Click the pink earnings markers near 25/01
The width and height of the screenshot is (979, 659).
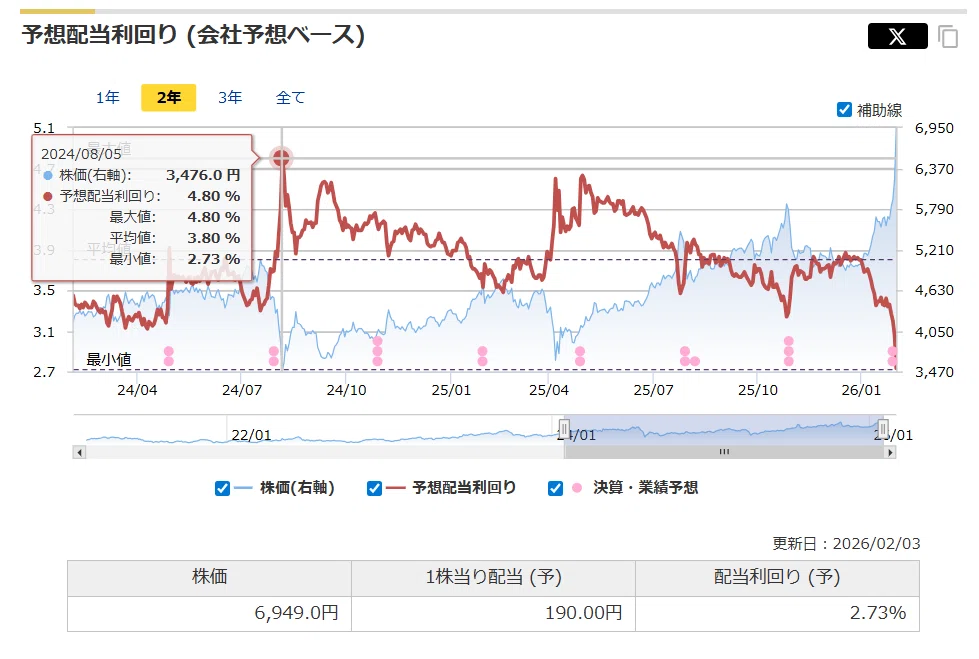pyautogui.click(x=482, y=356)
